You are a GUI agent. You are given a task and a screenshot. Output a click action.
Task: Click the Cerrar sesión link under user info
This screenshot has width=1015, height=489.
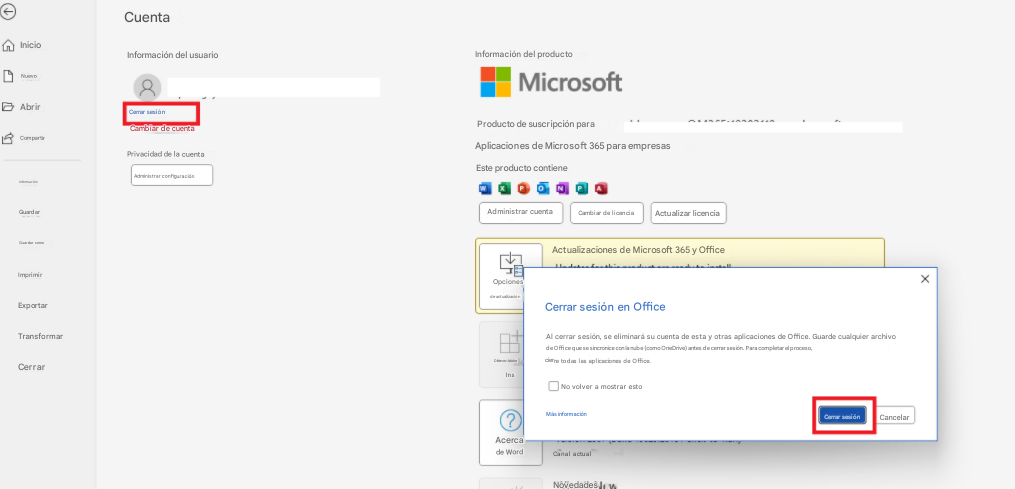(147, 112)
